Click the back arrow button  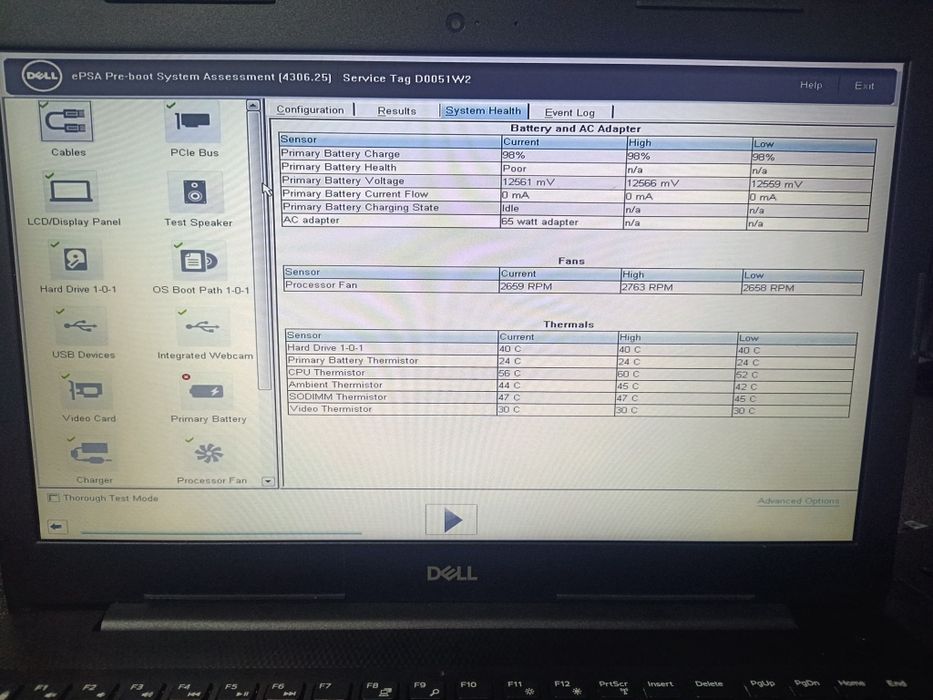57,526
